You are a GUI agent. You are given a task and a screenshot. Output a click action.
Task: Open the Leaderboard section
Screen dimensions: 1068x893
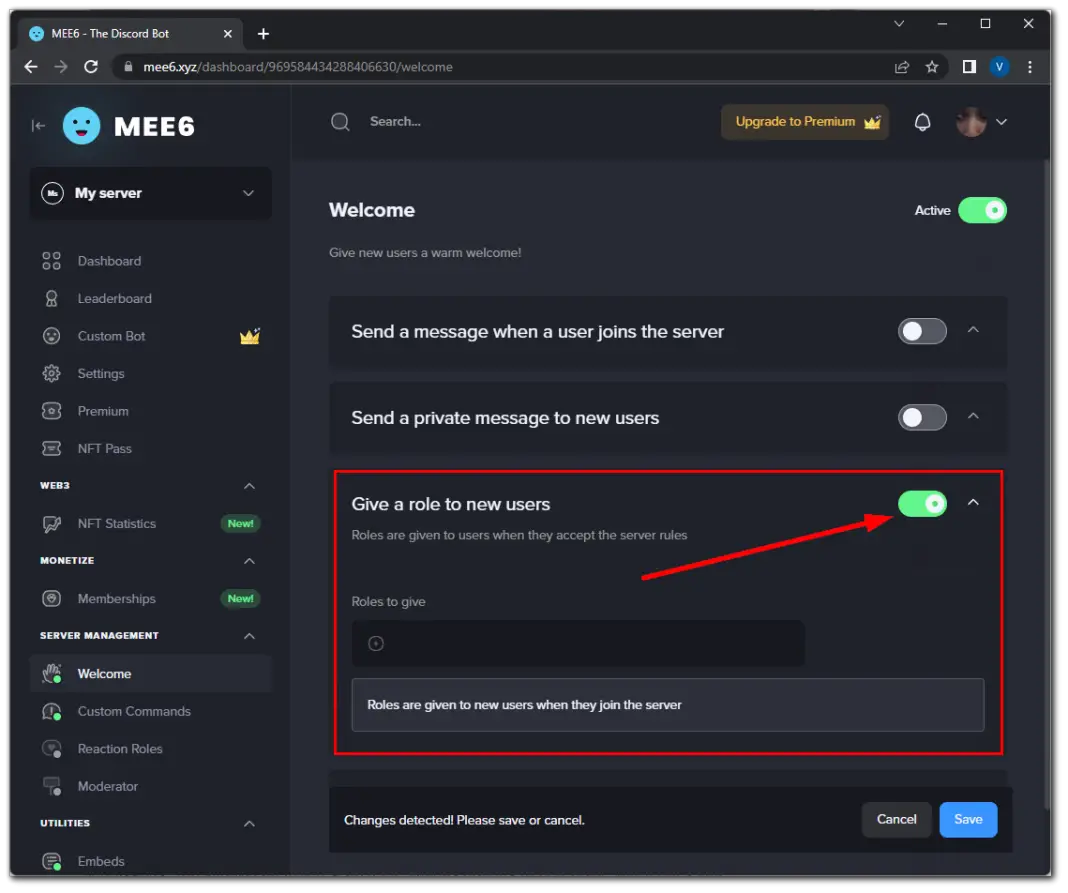coord(115,298)
